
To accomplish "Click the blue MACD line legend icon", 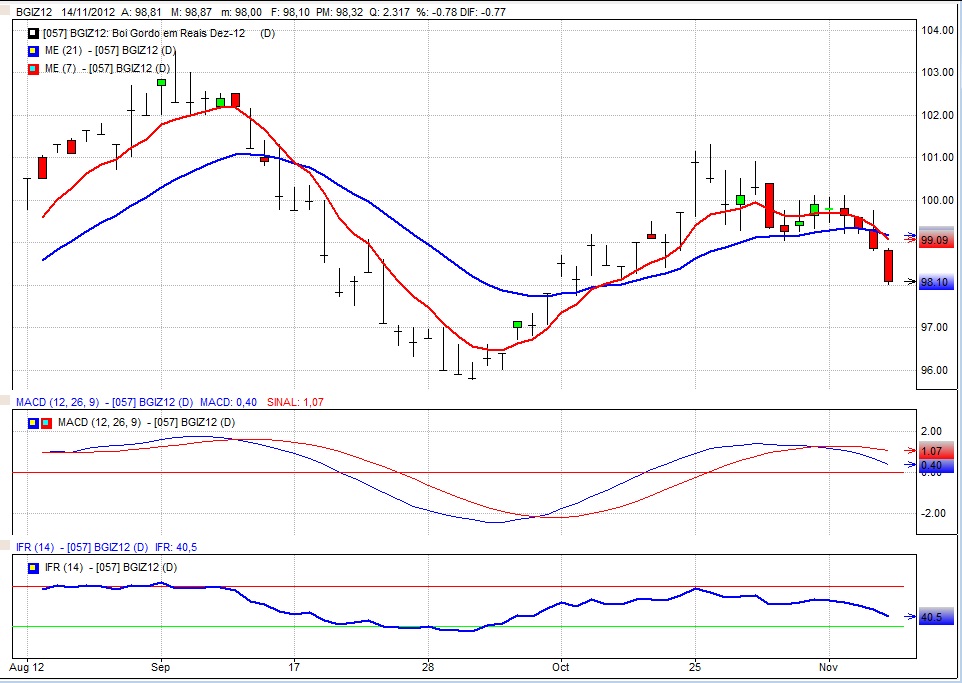I will point(33,422).
